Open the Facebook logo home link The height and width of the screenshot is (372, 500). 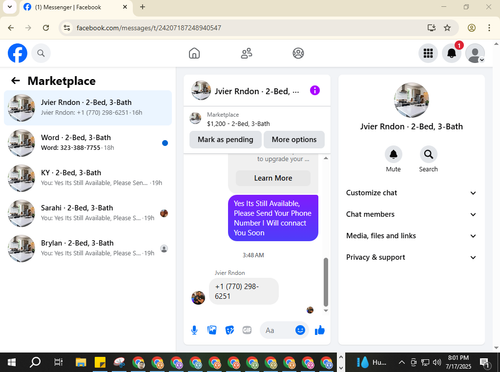point(17,53)
